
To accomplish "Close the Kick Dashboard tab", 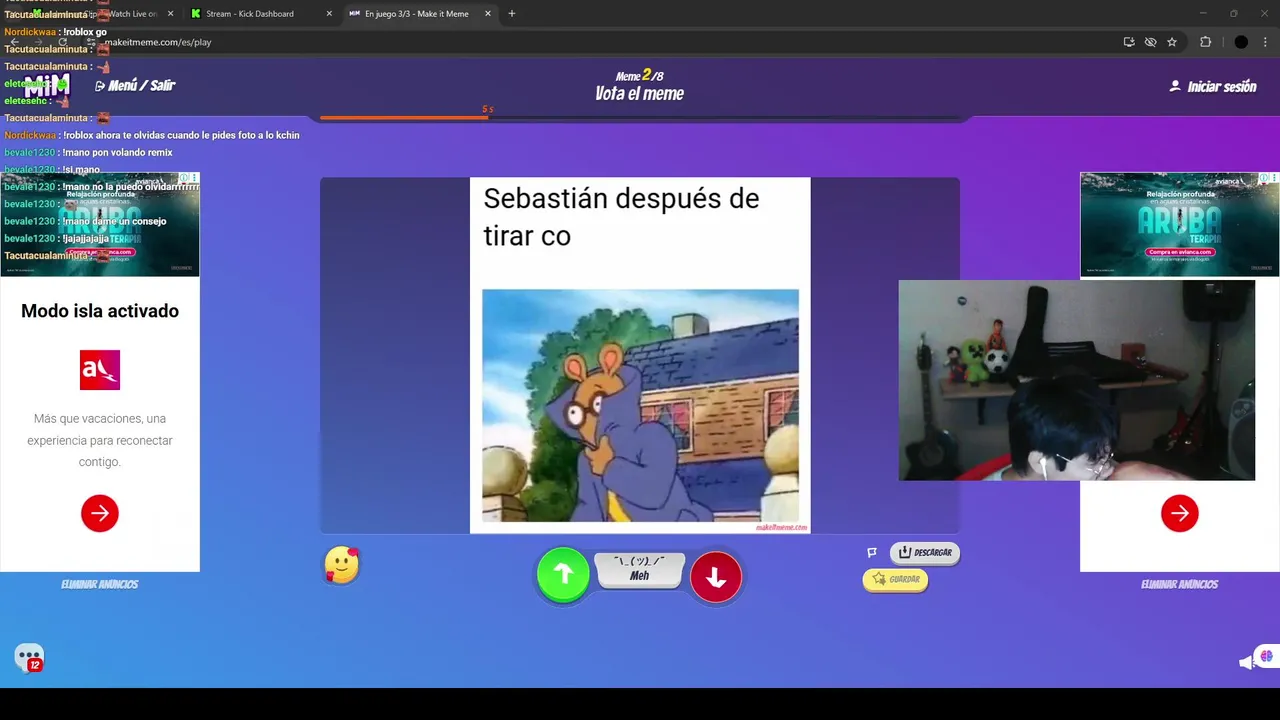I will [329, 14].
